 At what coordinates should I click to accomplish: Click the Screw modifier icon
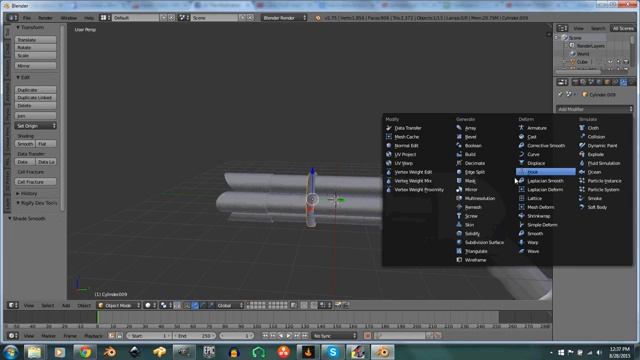coord(459,216)
